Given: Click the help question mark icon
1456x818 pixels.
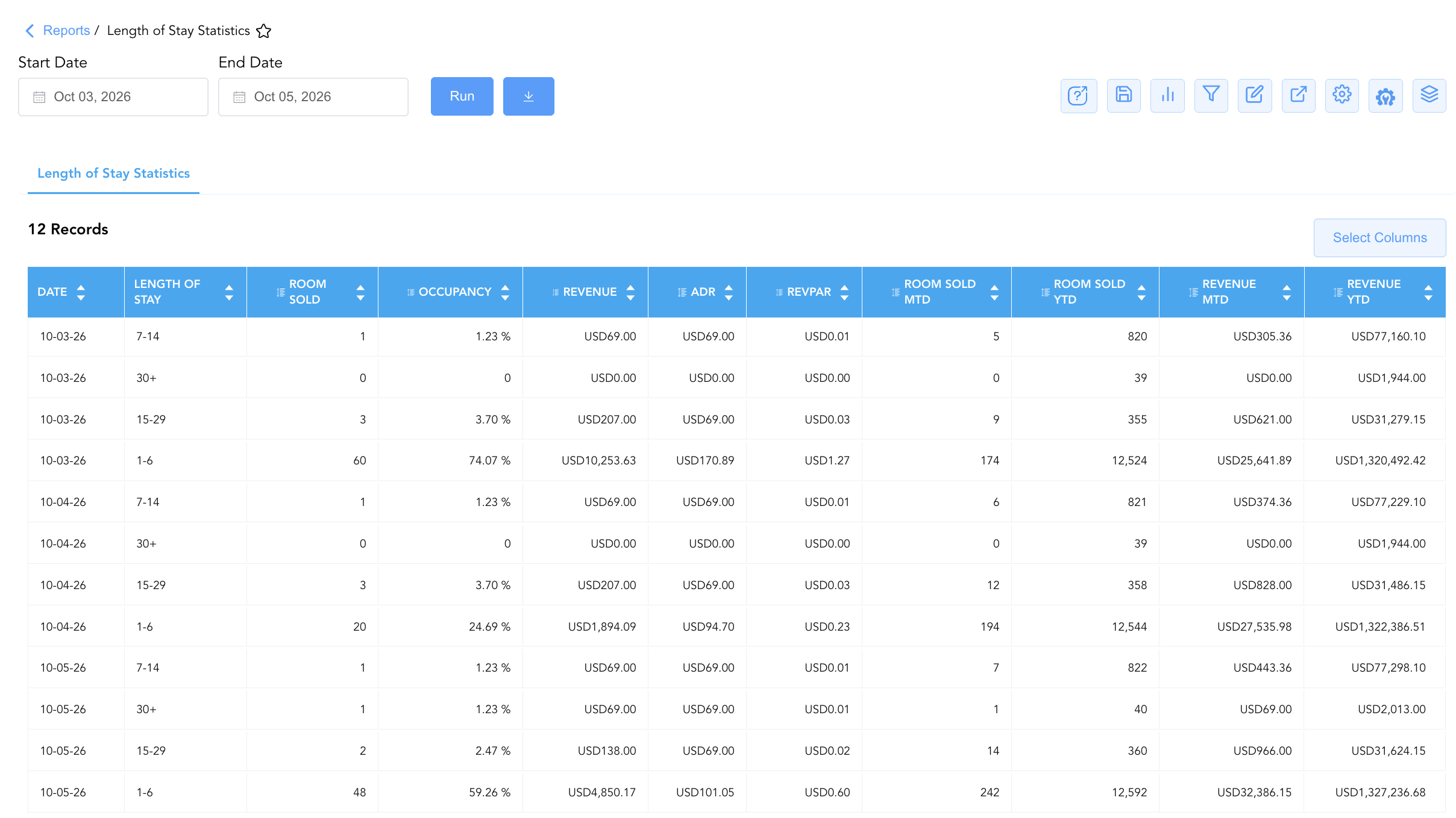Looking at the screenshot, I should [x=1078, y=96].
